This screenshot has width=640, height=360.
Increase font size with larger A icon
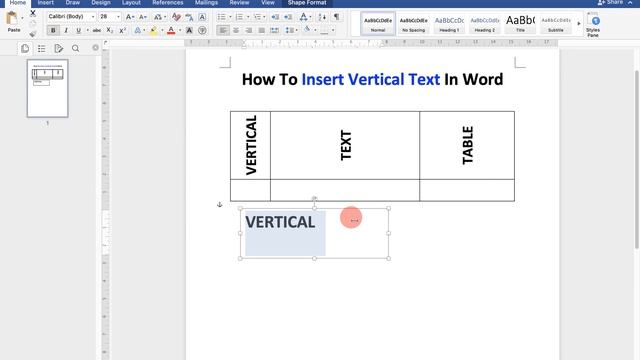pyautogui.click(x=129, y=17)
